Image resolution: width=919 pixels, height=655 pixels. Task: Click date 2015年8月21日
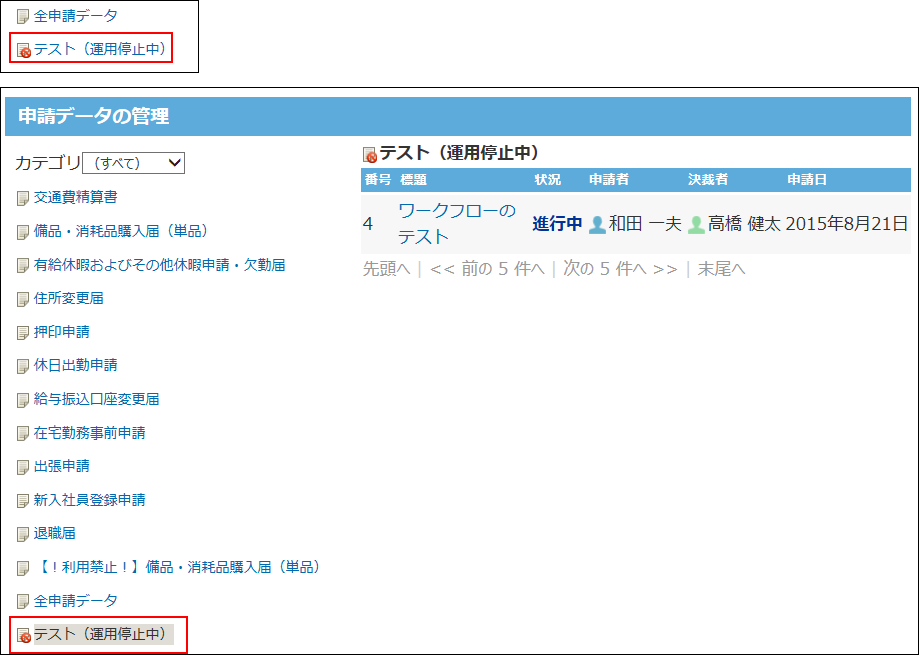point(847,223)
